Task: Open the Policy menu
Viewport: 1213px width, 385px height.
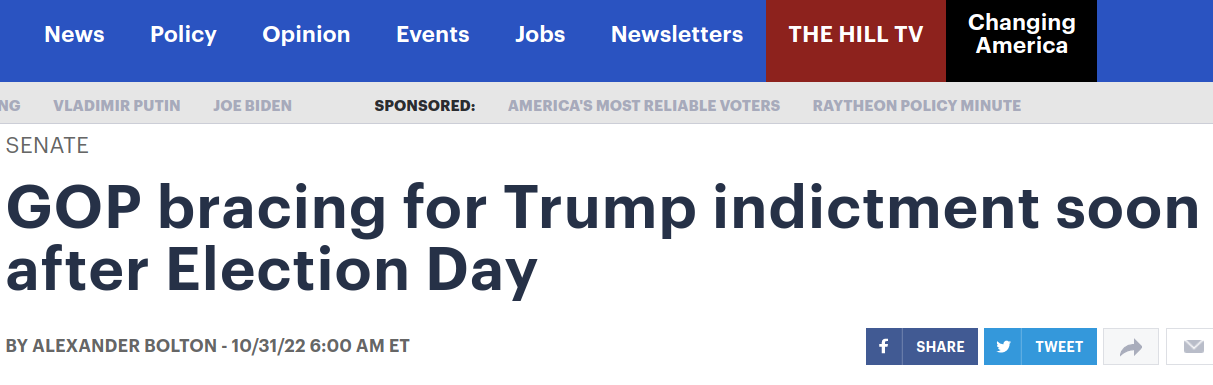Action: click(x=183, y=35)
